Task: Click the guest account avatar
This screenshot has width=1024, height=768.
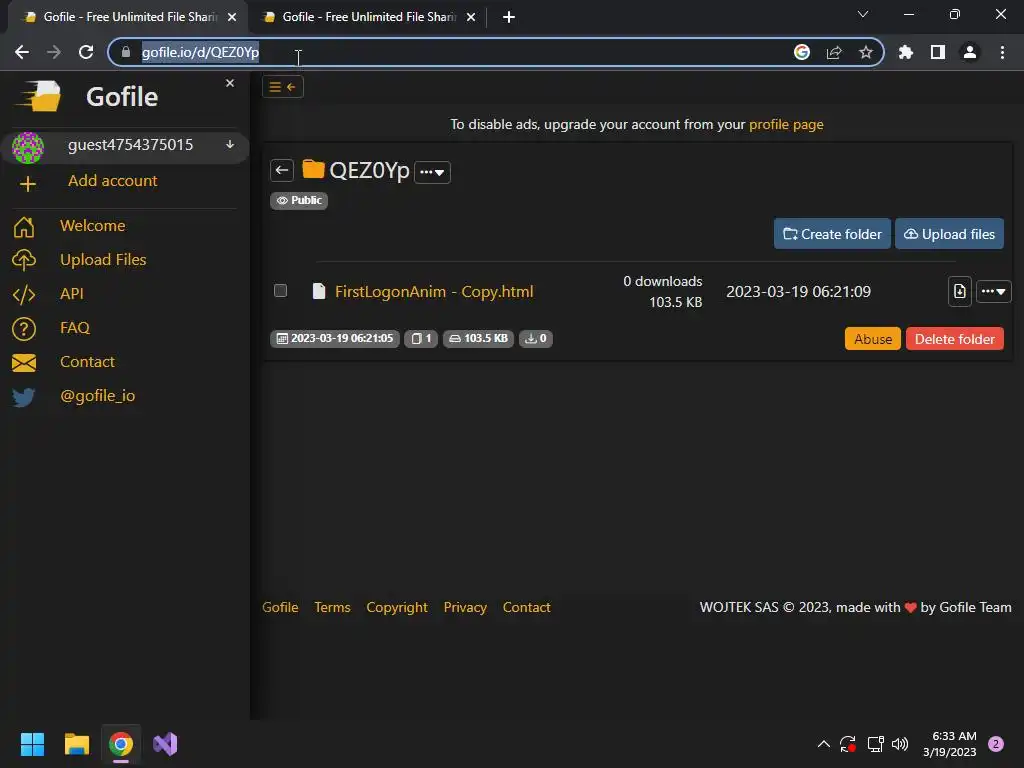Action: tap(27, 146)
